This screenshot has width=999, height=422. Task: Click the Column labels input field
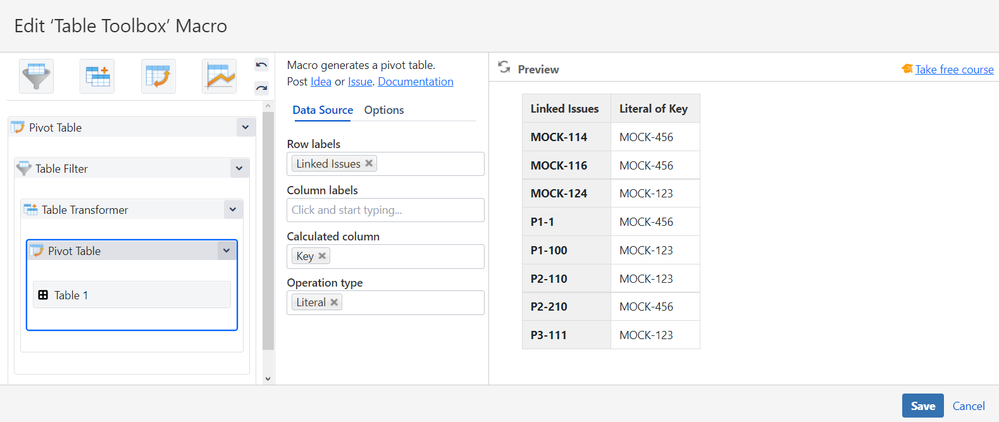pos(385,210)
